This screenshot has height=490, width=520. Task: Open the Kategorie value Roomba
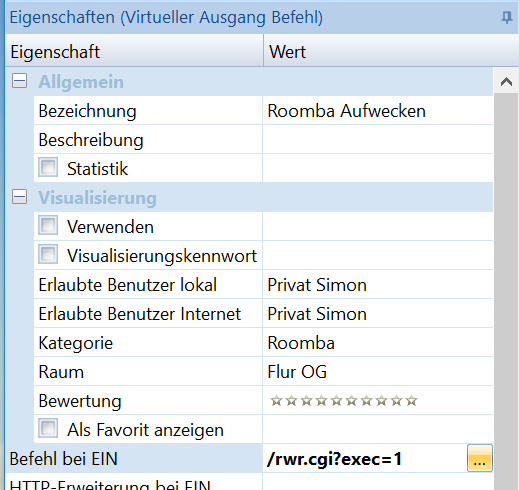point(378,343)
